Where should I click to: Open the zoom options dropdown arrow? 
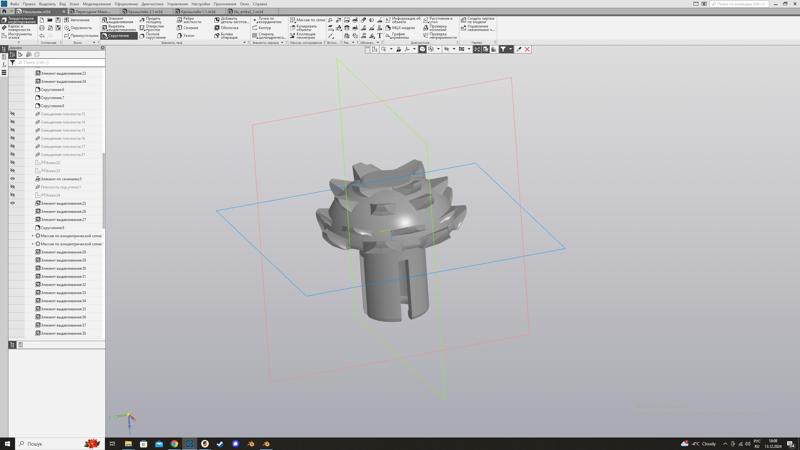(391, 49)
